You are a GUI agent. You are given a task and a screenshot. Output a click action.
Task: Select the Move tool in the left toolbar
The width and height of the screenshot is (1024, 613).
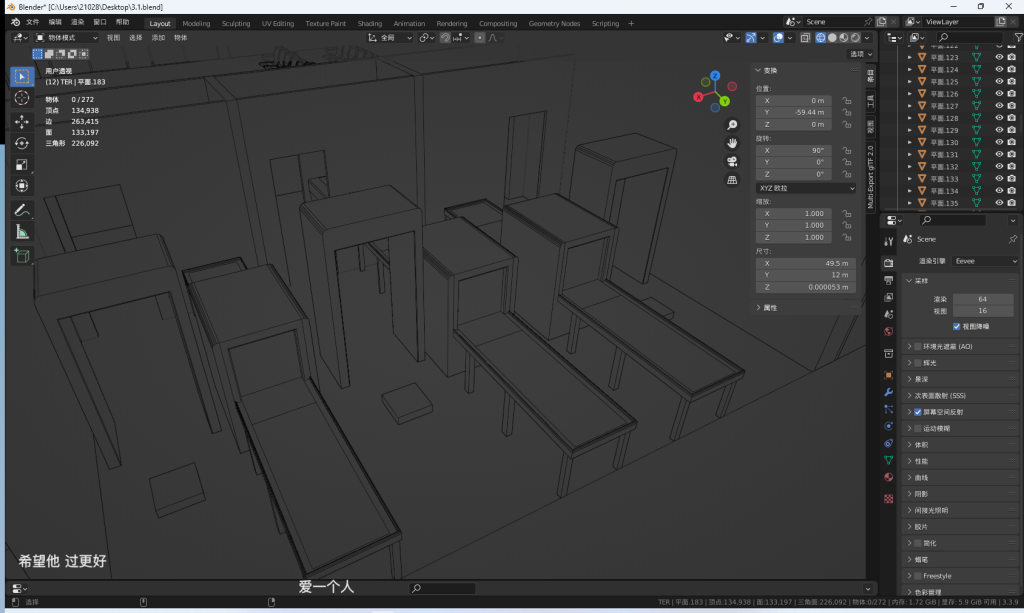tap(21, 121)
